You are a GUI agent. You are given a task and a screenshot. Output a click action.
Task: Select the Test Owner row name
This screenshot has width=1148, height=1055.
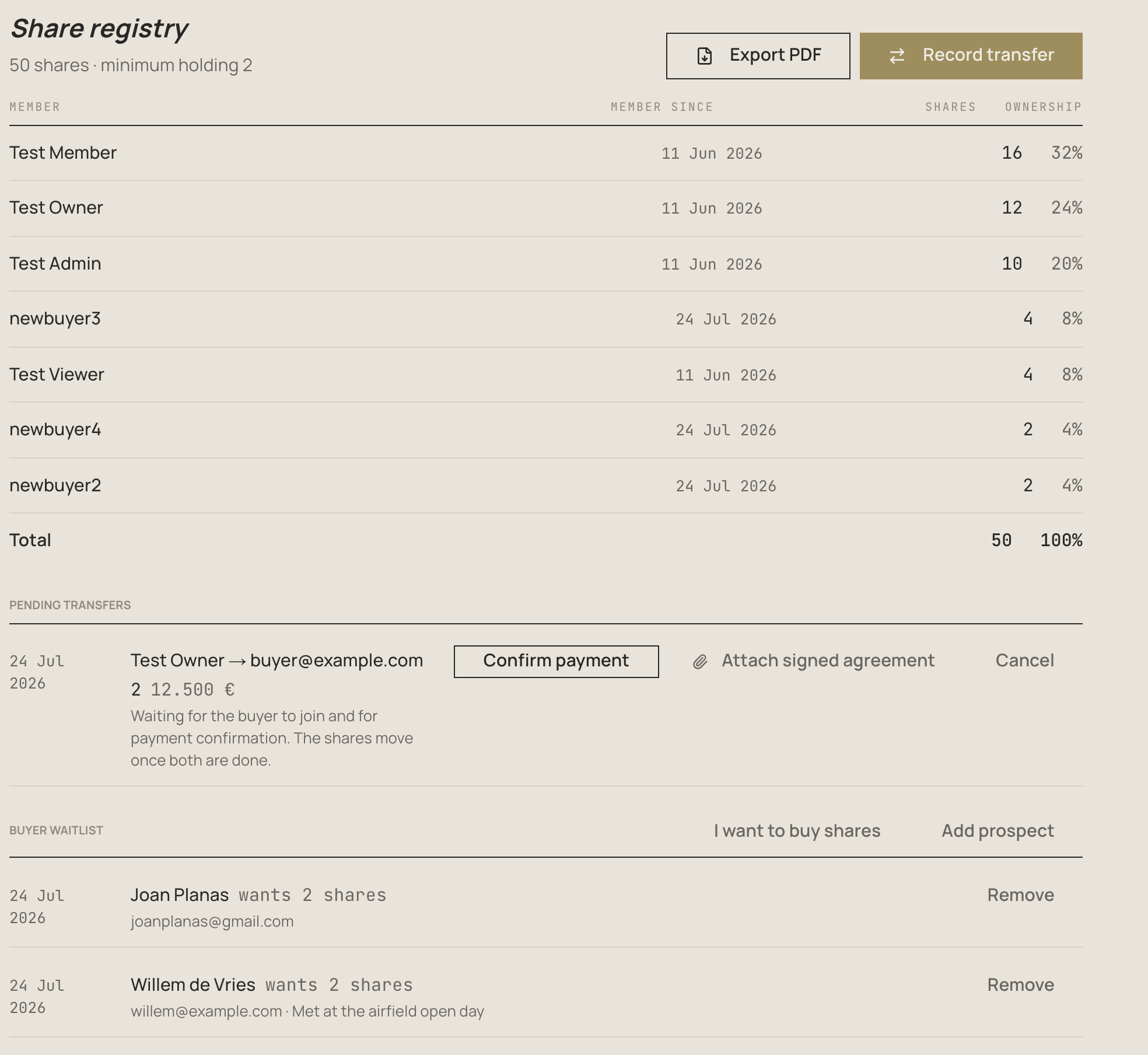click(x=56, y=208)
